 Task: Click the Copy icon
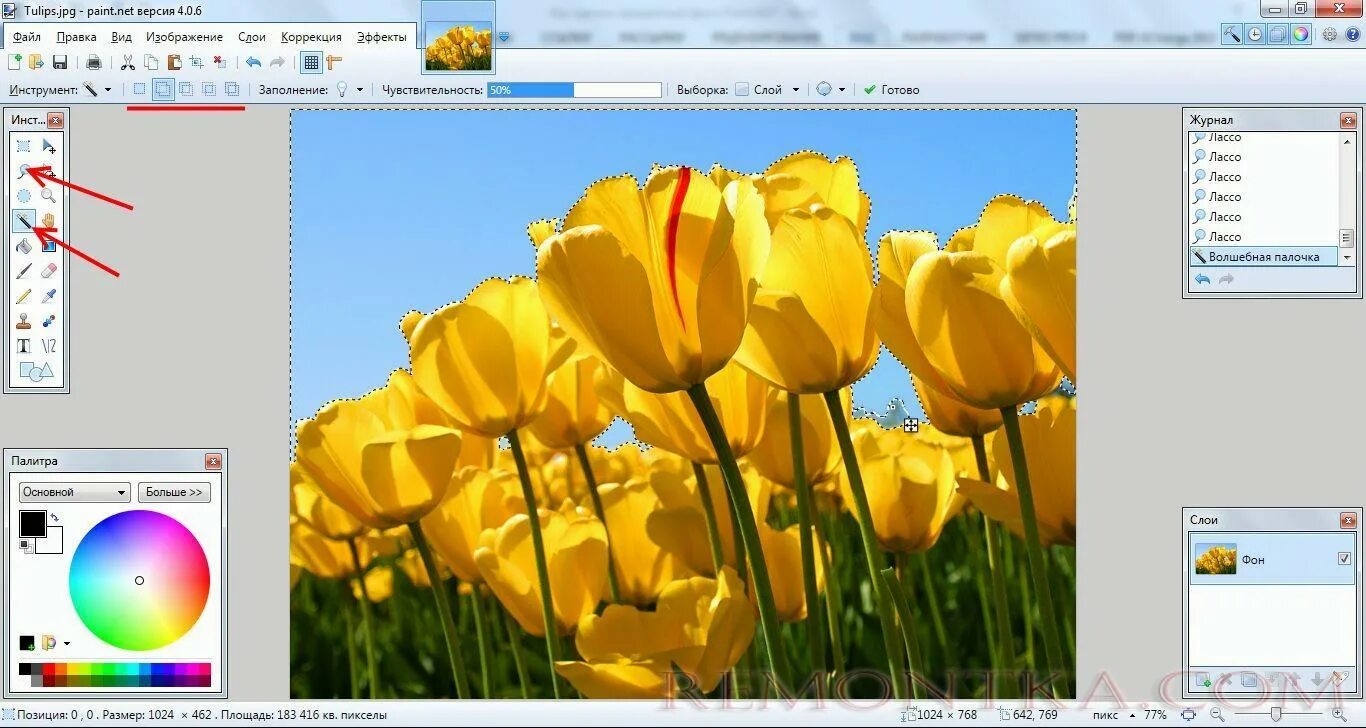coord(151,62)
